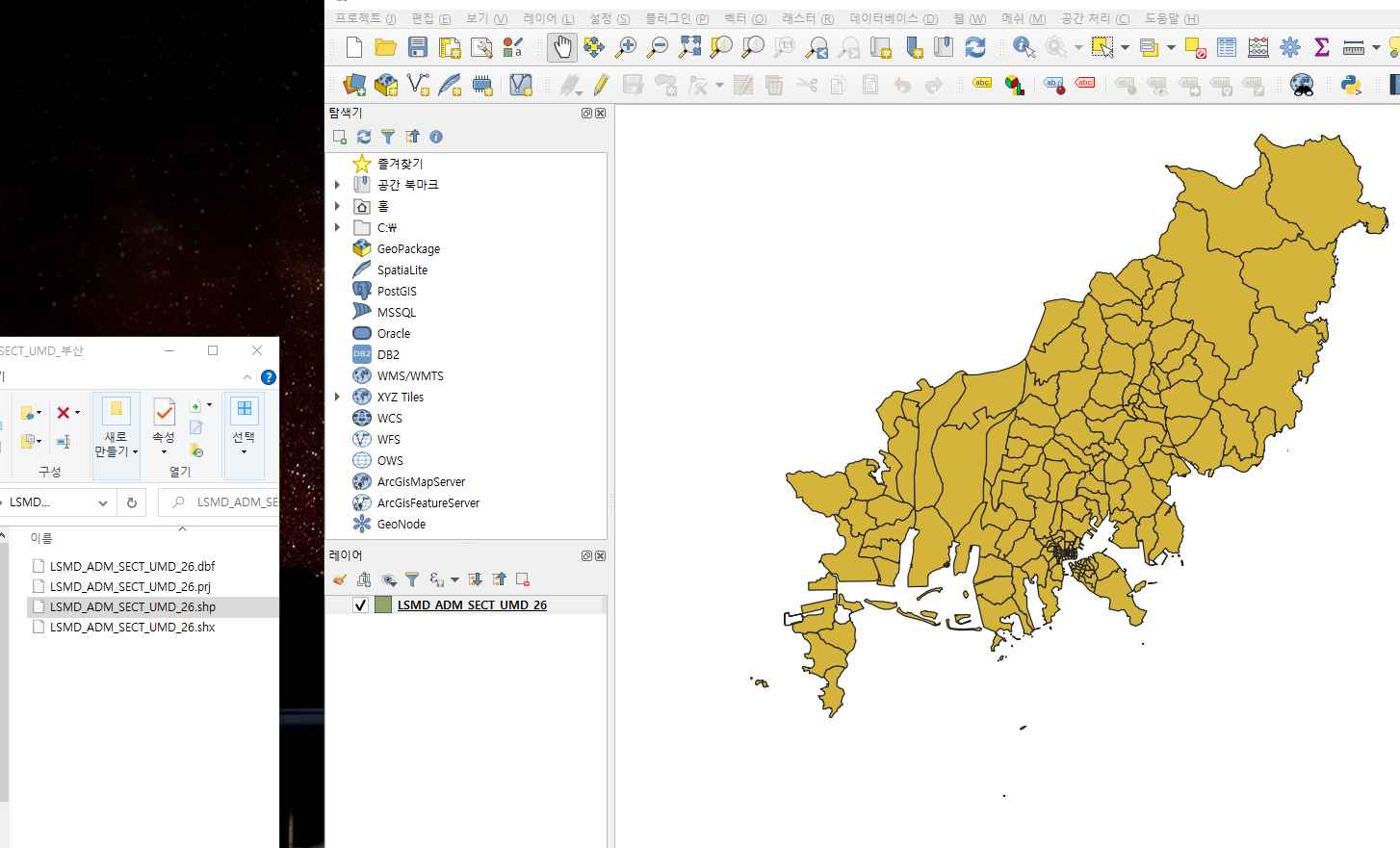This screenshot has height=848, width=1400.
Task: Open the style manager icon
Action: pos(513,47)
